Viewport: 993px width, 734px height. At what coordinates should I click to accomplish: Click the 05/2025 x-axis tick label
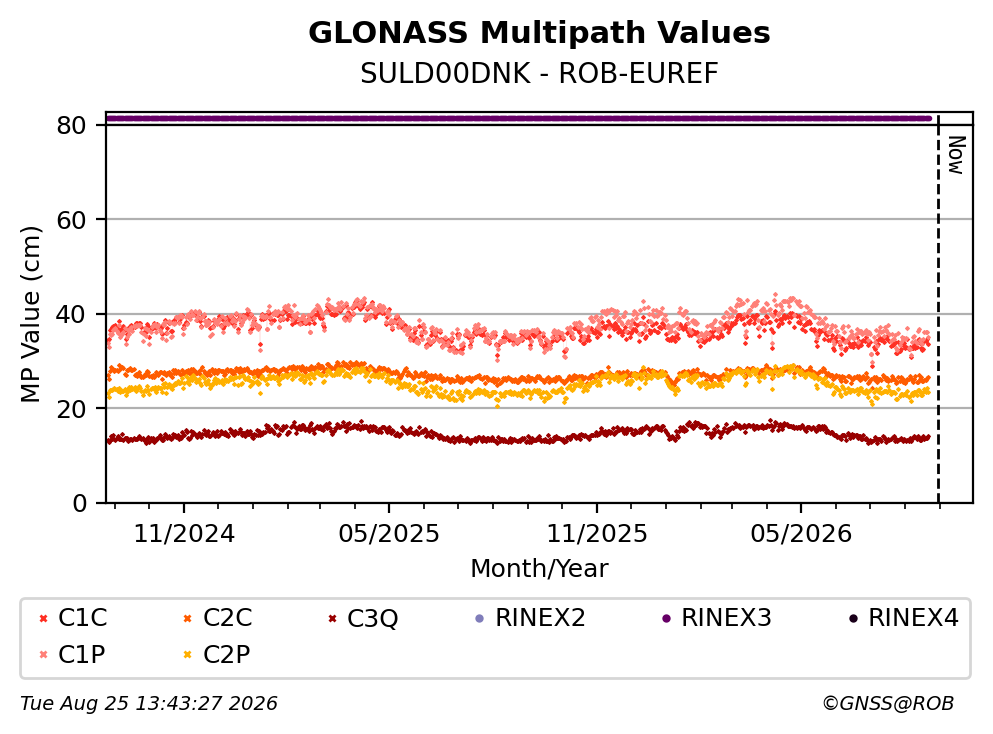389,534
